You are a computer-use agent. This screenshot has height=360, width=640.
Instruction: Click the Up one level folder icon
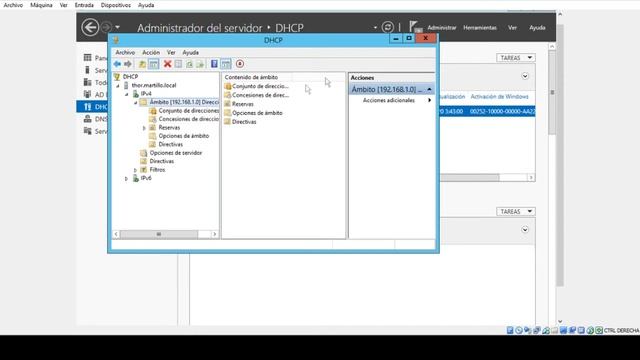click(x=142, y=64)
